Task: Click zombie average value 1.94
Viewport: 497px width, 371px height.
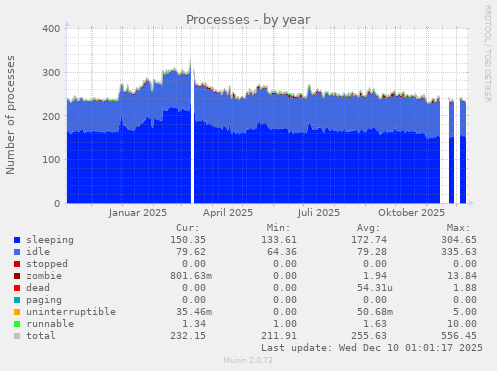Action: click(x=375, y=276)
